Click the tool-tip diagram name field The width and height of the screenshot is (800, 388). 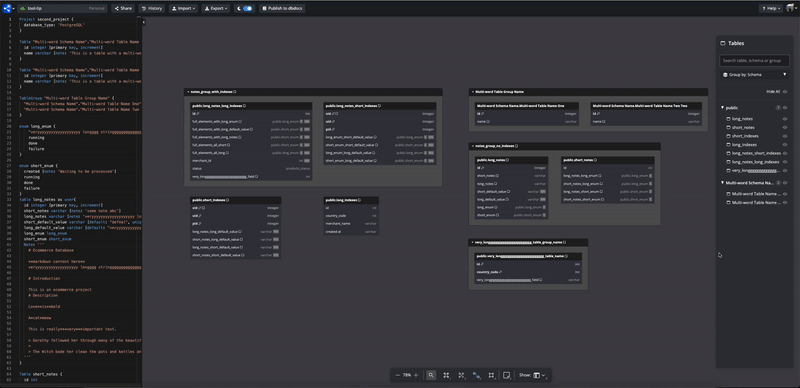[x=62, y=8]
